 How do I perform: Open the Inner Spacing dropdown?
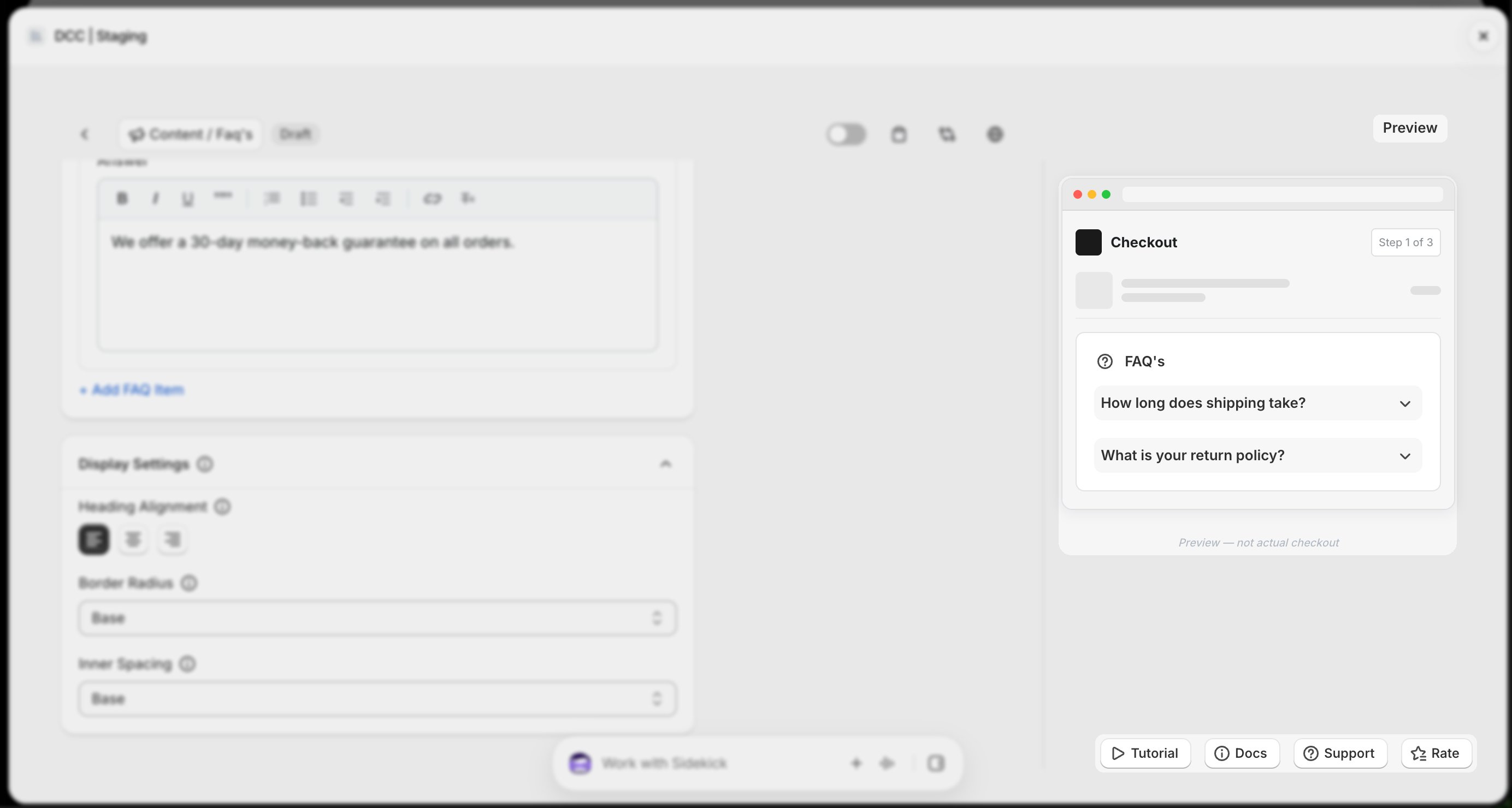pyautogui.click(x=377, y=699)
